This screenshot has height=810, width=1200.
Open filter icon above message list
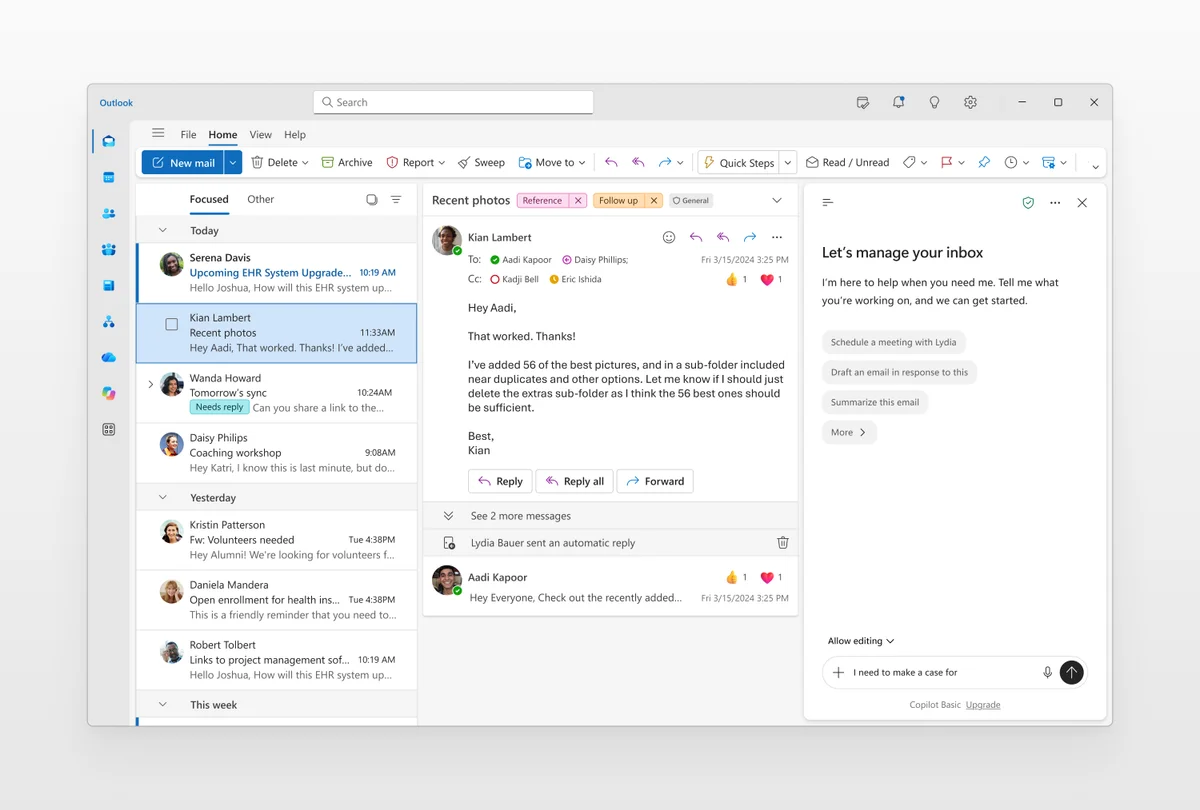click(x=396, y=199)
